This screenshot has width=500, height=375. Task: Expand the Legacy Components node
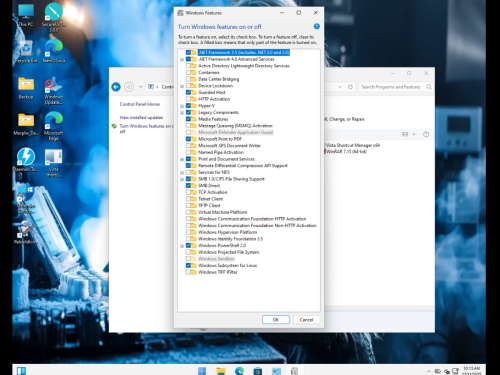(182, 113)
